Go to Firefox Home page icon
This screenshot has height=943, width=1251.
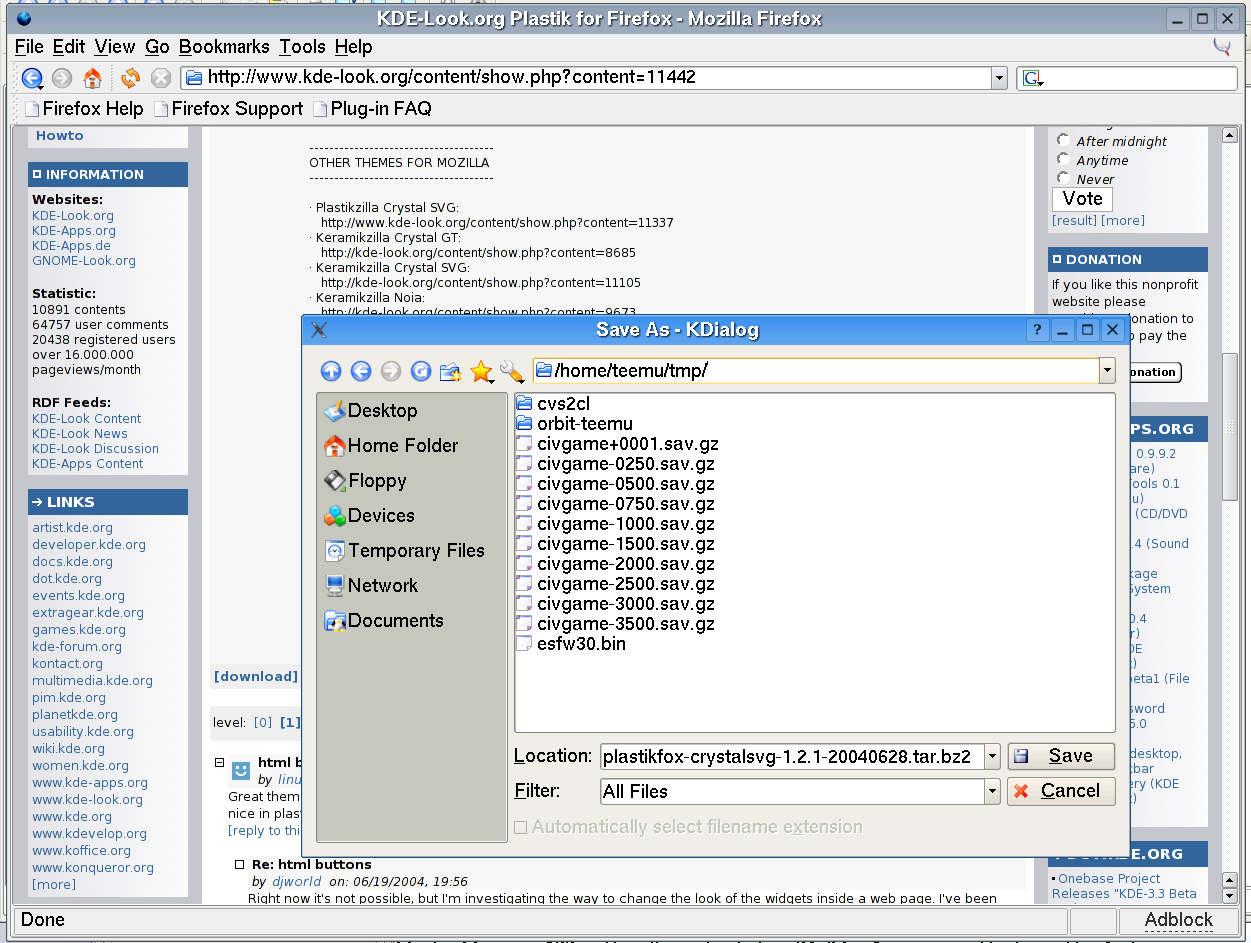[93, 78]
